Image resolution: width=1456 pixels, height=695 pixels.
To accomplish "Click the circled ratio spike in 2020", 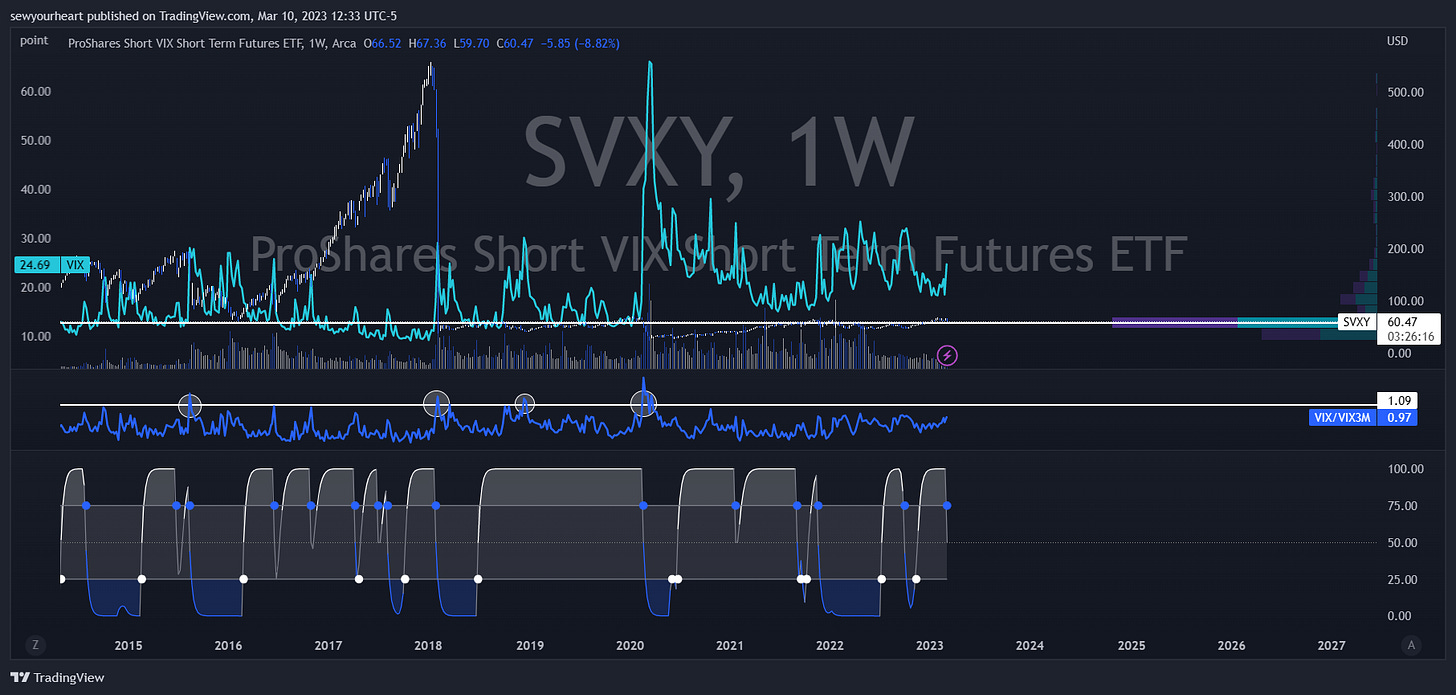I will pyautogui.click(x=644, y=404).
